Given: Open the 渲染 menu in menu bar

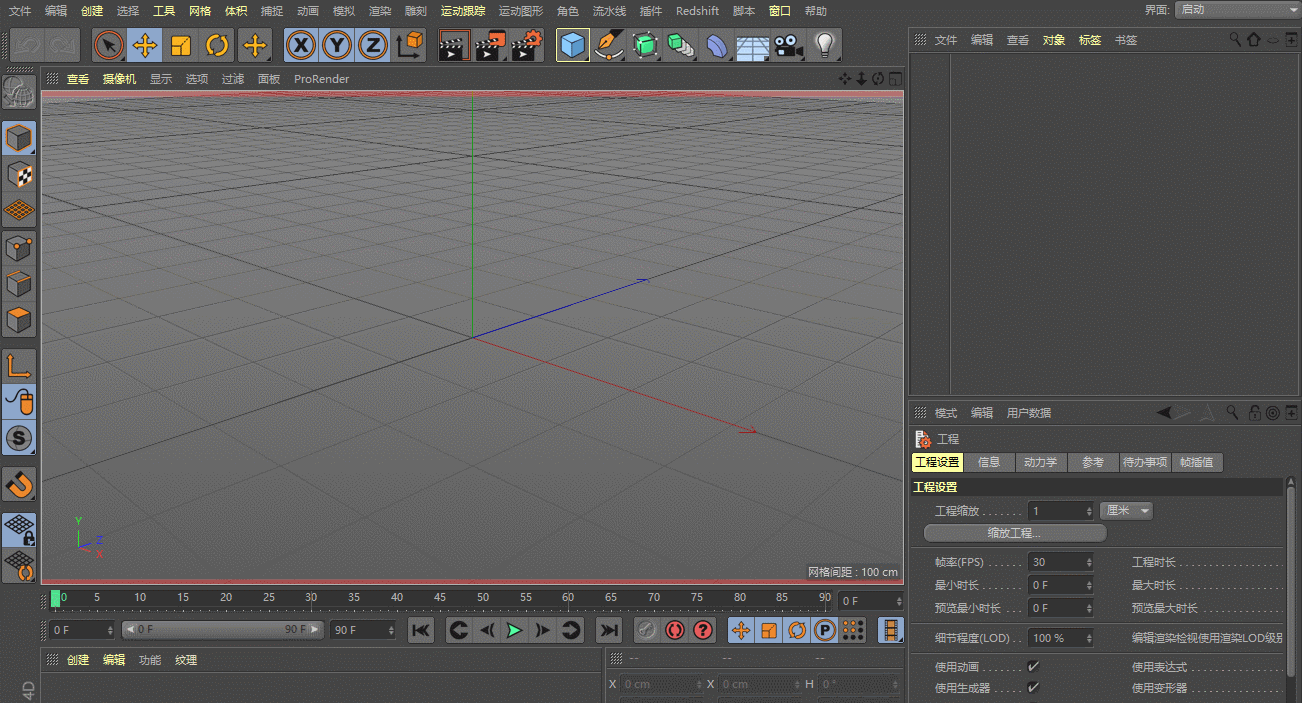Looking at the screenshot, I should pos(380,11).
